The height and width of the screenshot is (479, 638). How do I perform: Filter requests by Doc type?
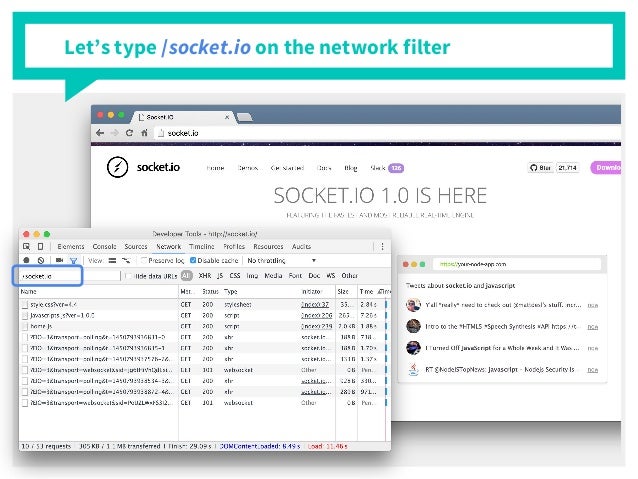[x=314, y=276]
